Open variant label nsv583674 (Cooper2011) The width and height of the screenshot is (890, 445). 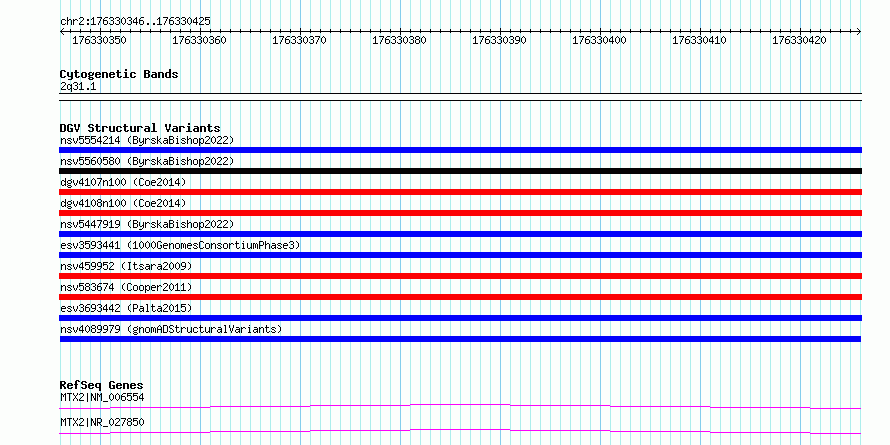click(126, 287)
